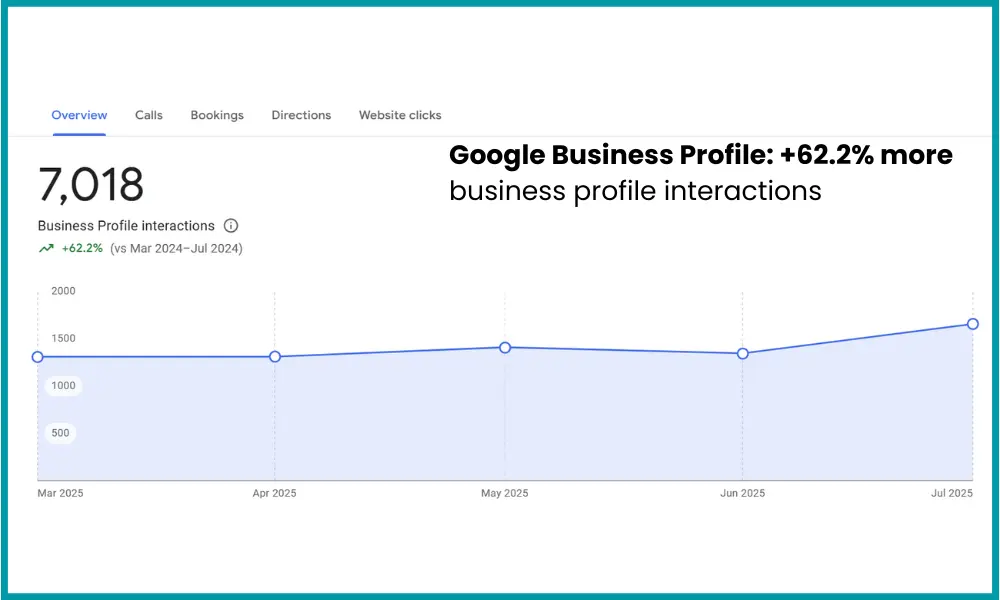The width and height of the screenshot is (1000, 600).
Task: Switch to the Overview tab
Action: [x=79, y=115]
